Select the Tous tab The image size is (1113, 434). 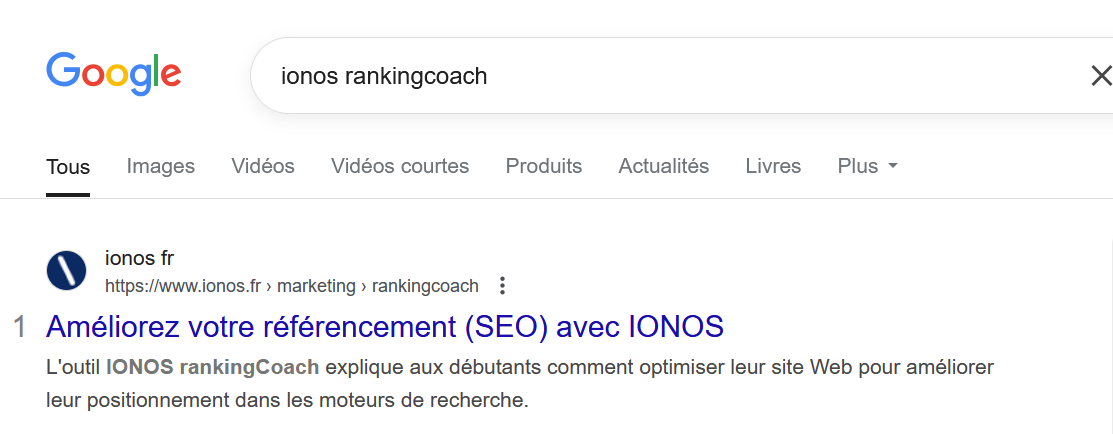pos(68,167)
